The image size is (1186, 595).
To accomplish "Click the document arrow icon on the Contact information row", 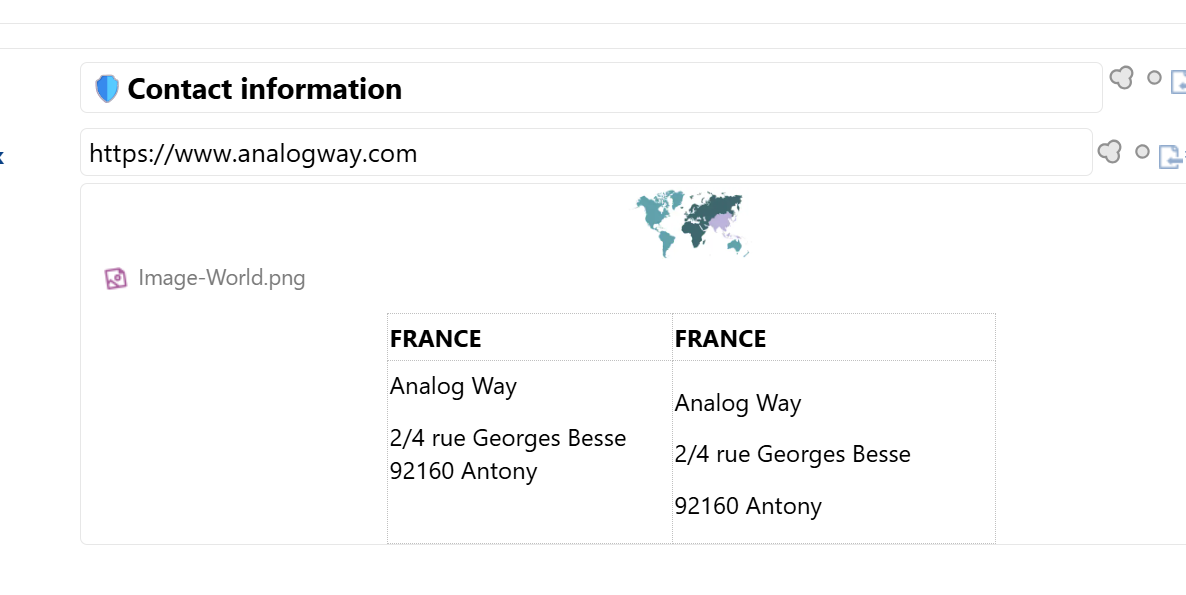I will coord(1178,82).
